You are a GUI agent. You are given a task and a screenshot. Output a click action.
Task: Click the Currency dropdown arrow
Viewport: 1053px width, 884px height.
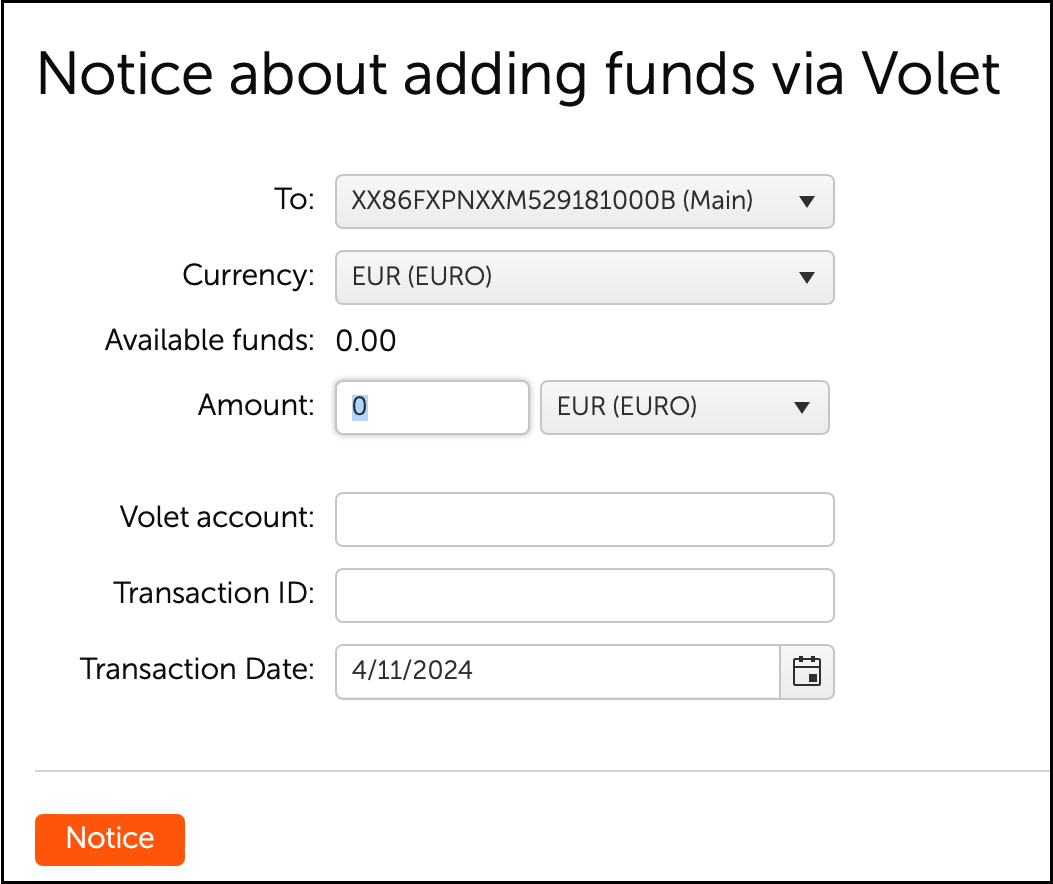807,277
